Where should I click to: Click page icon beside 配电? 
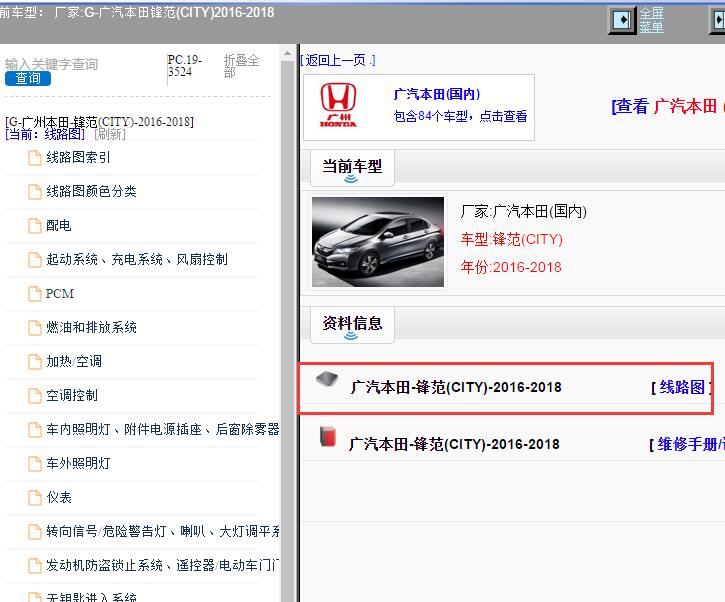pos(35,226)
